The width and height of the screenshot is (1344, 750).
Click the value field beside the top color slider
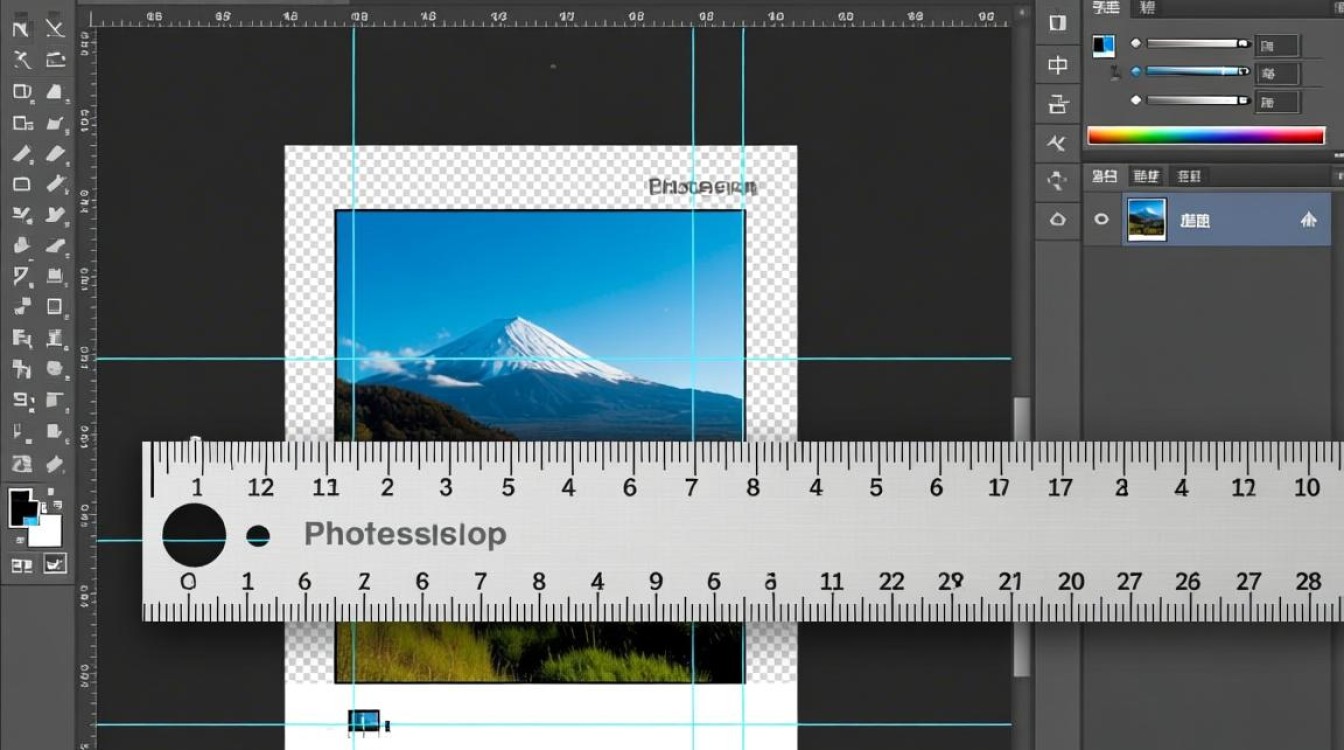(1278, 45)
